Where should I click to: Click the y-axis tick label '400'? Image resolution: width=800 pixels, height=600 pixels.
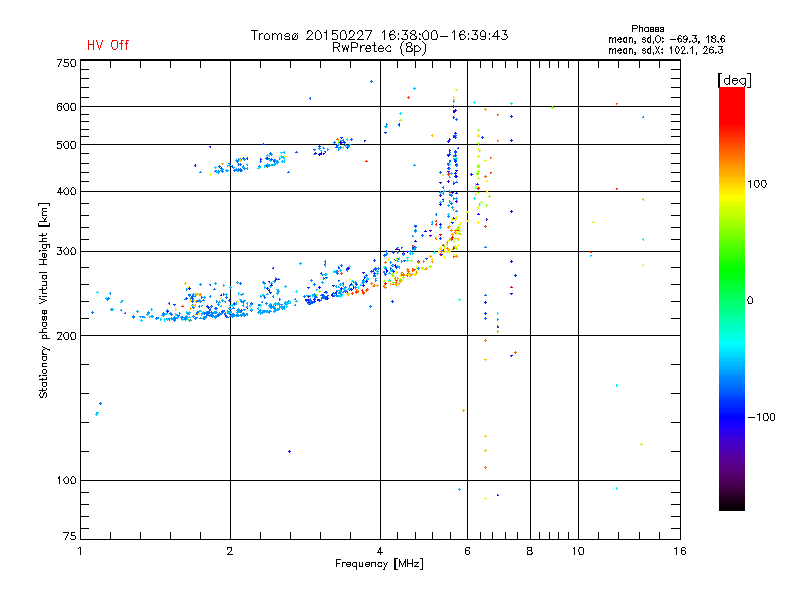click(x=66, y=192)
